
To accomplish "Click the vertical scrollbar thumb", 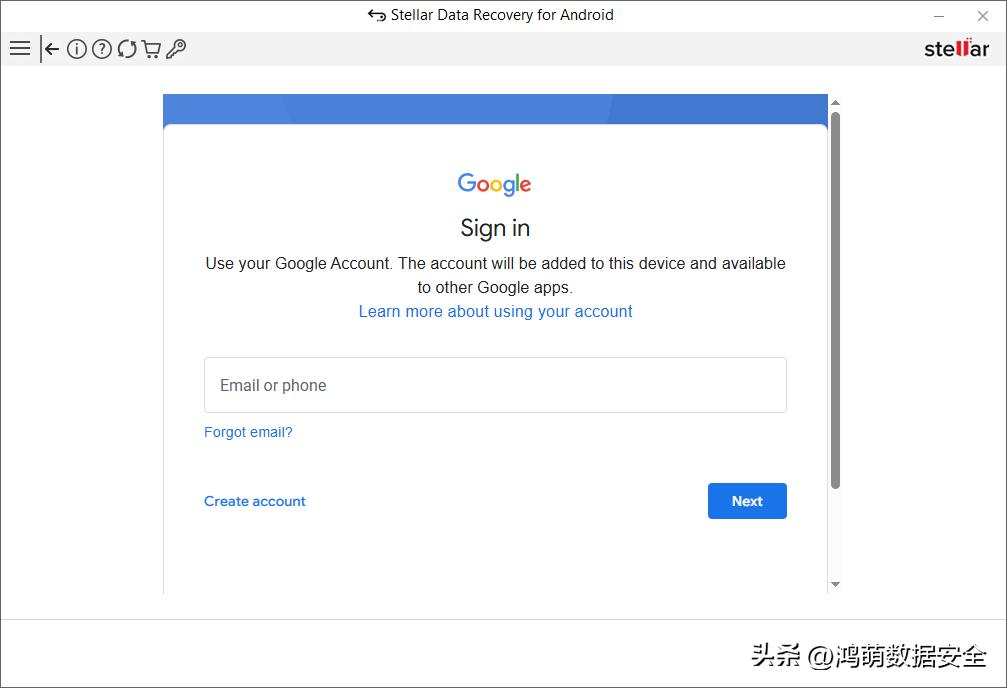I will pyautogui.click(x=836, y=301).
